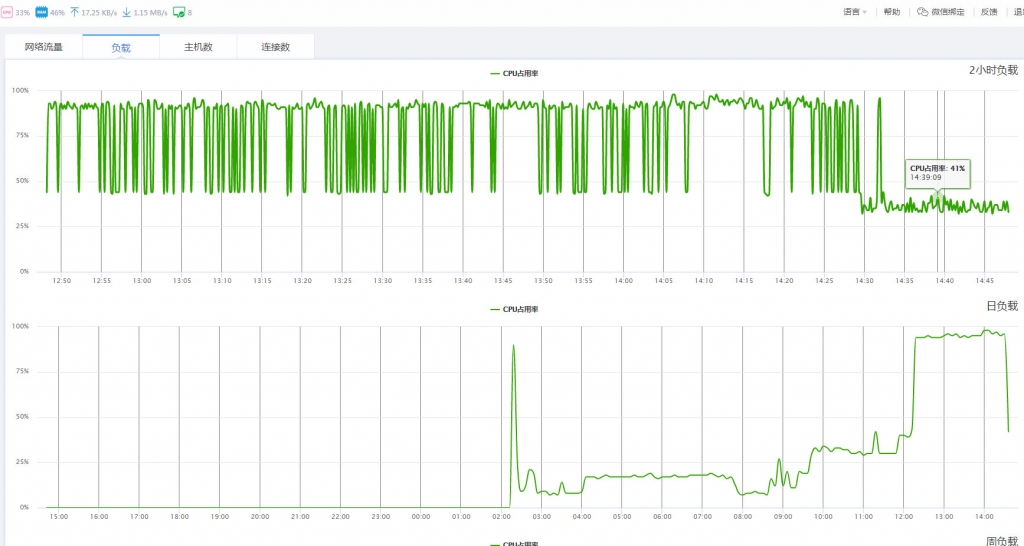Toggle CPU占用率 legend in 2-hour load chart
The height and width of the screenshot is (546, 1024).
tap(514, 73)
